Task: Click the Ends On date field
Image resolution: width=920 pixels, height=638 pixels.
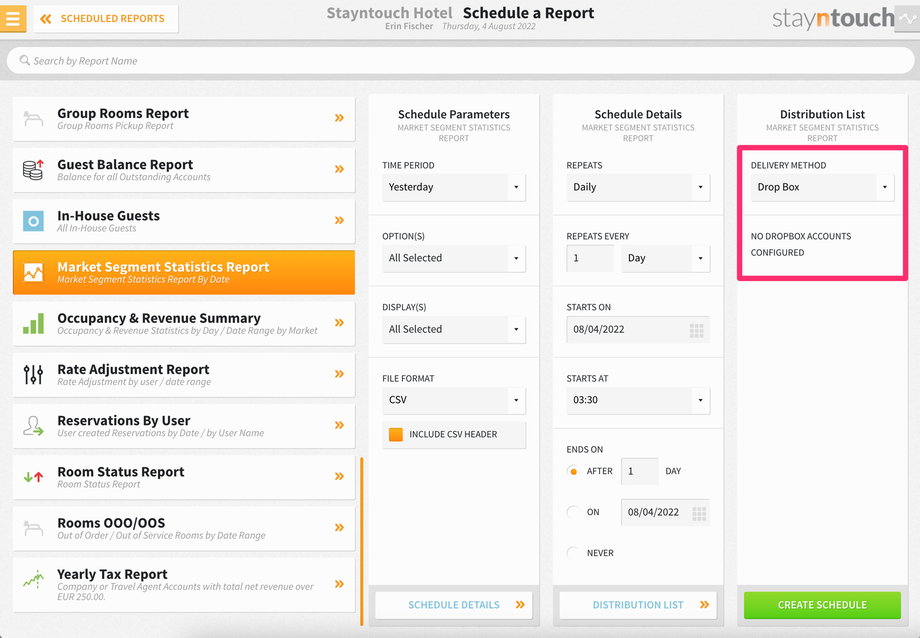Action: pos(665,512)
